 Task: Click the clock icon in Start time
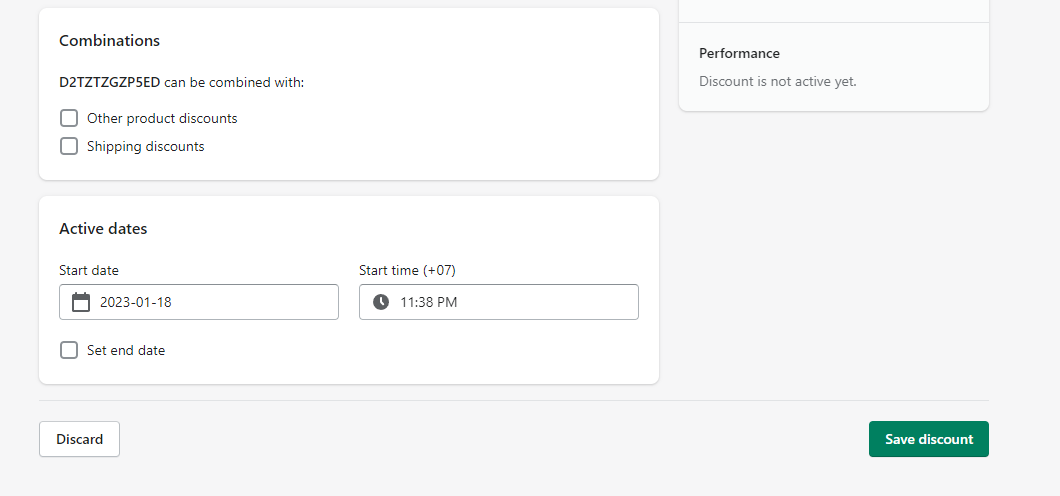coord(381,302)
